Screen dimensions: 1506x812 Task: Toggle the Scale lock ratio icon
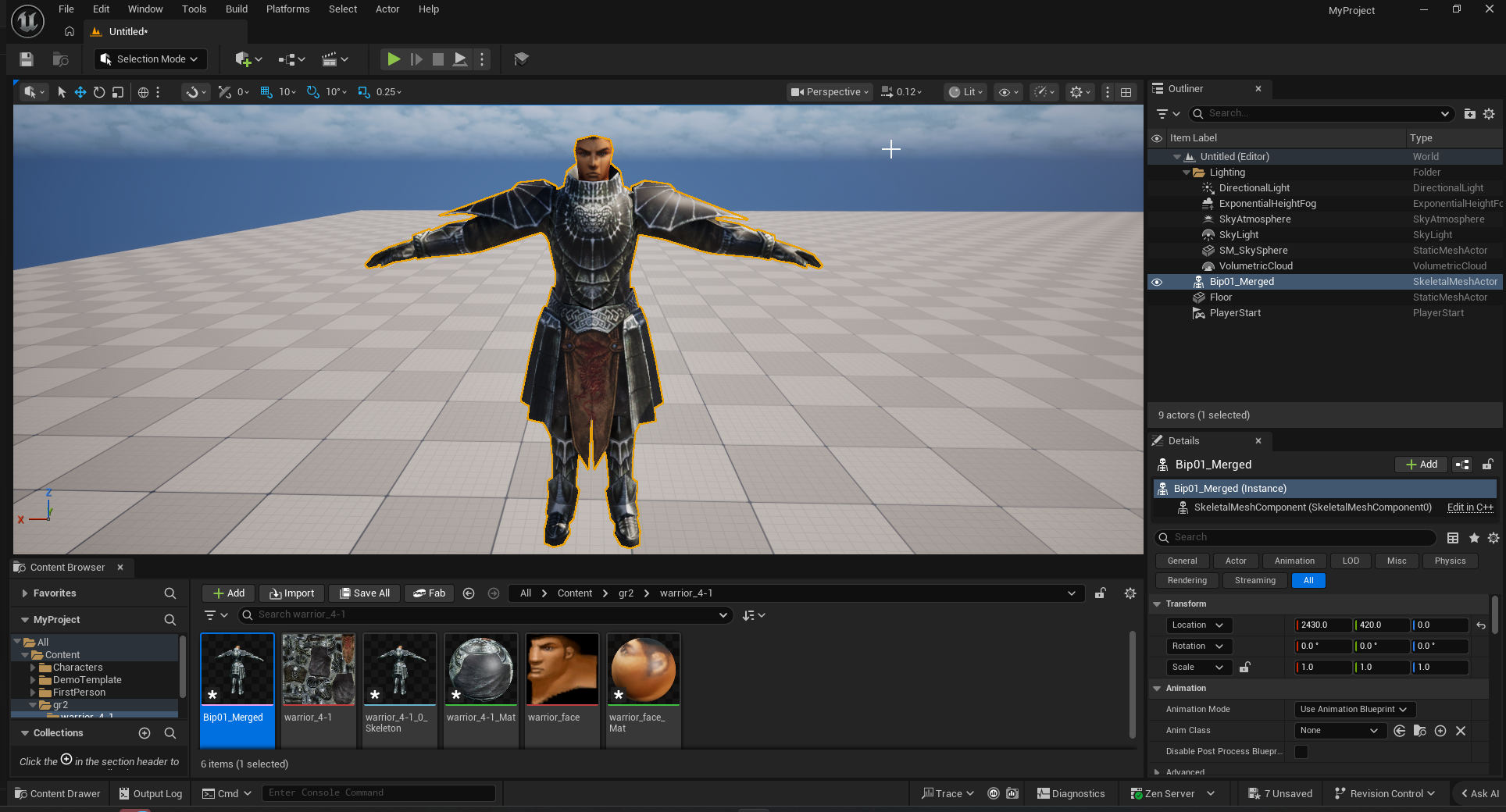pos(1245,668)
